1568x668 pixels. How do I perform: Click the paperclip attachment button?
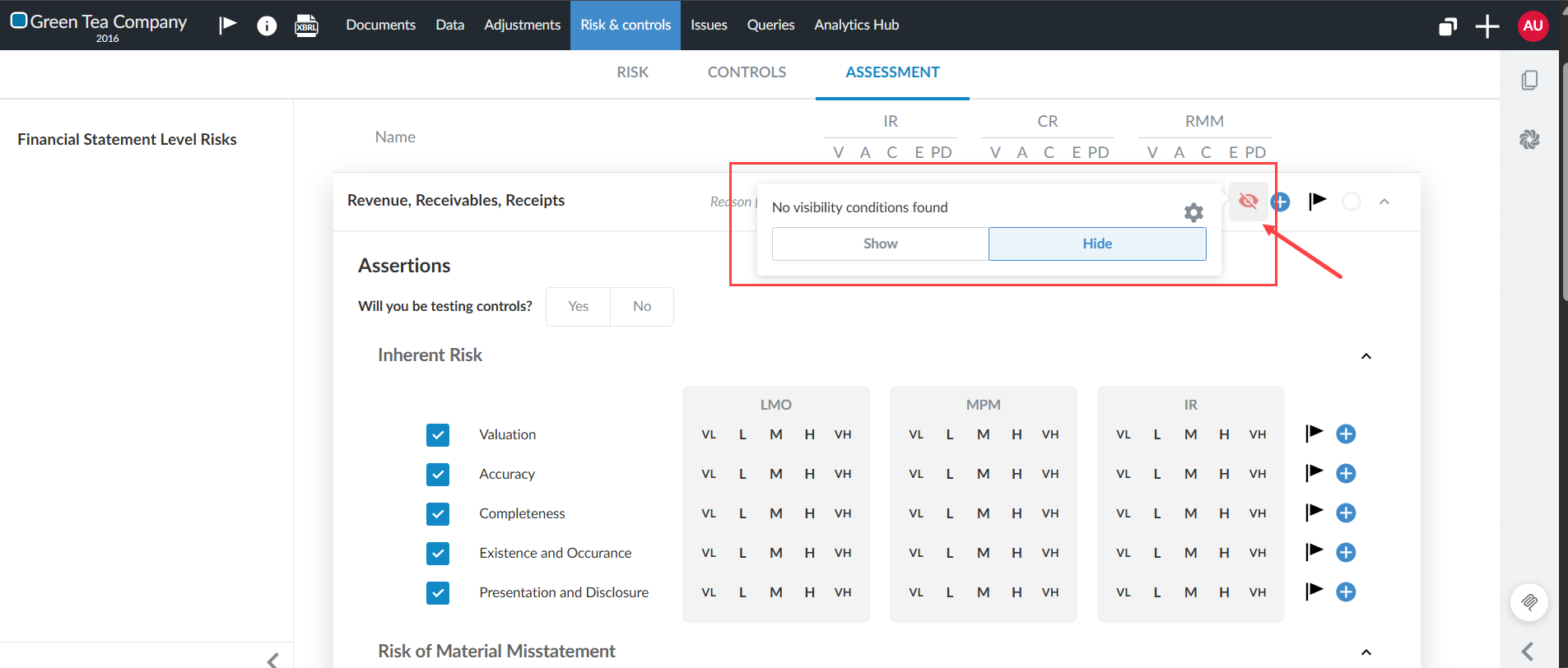click(1529, 602)
